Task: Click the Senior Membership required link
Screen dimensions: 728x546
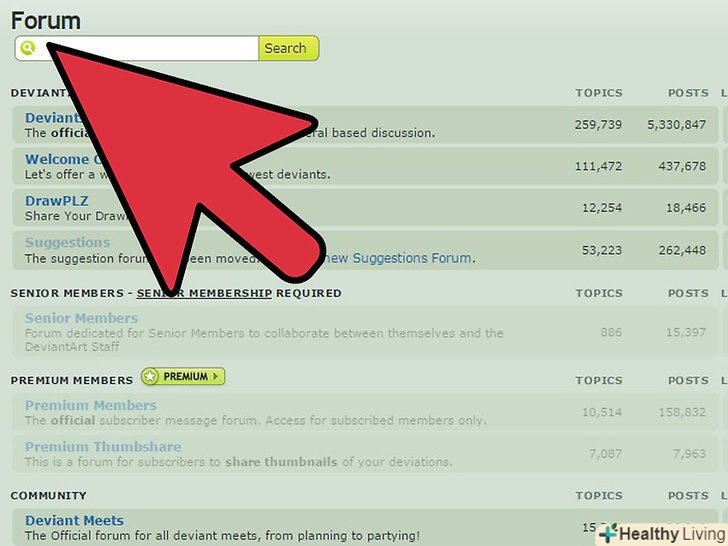Action: (x=204, y=293)
